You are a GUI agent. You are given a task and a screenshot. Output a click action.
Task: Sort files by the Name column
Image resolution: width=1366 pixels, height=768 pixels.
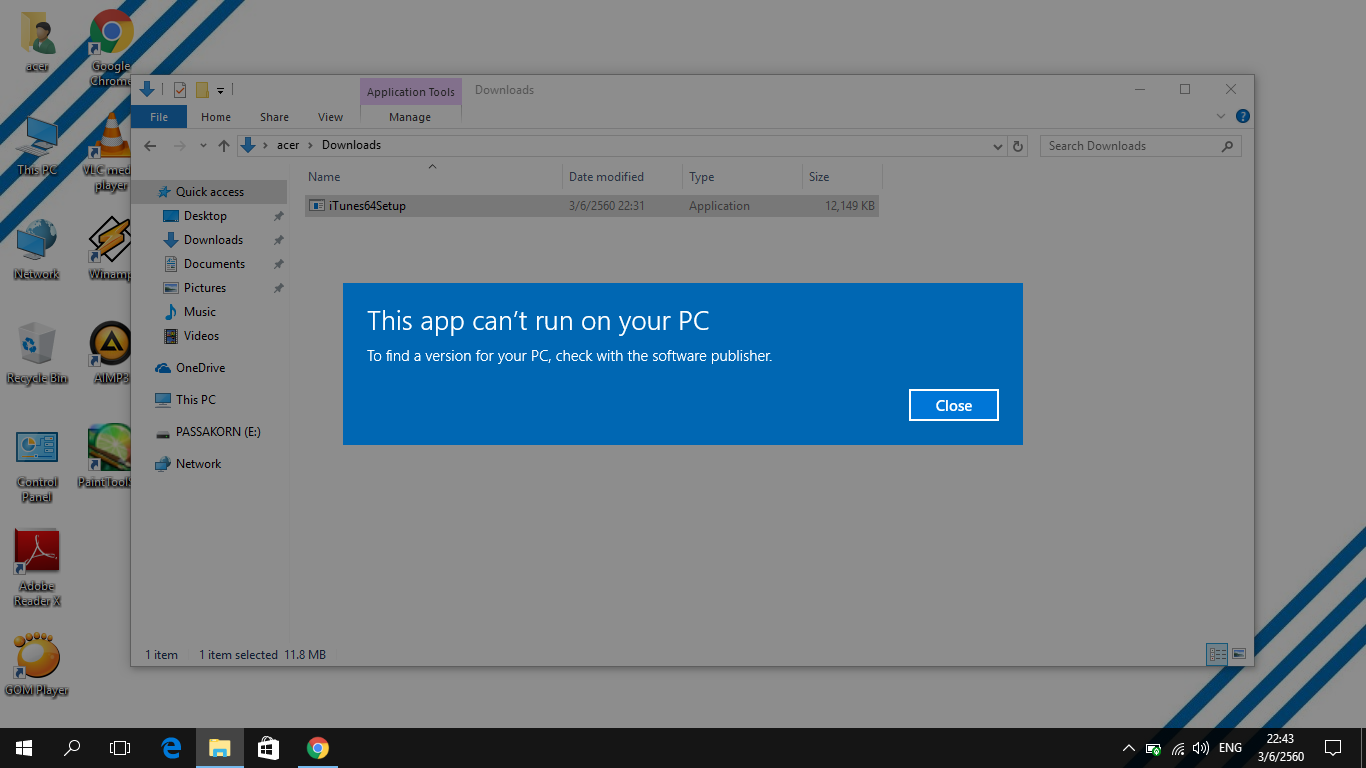(433, 177)
